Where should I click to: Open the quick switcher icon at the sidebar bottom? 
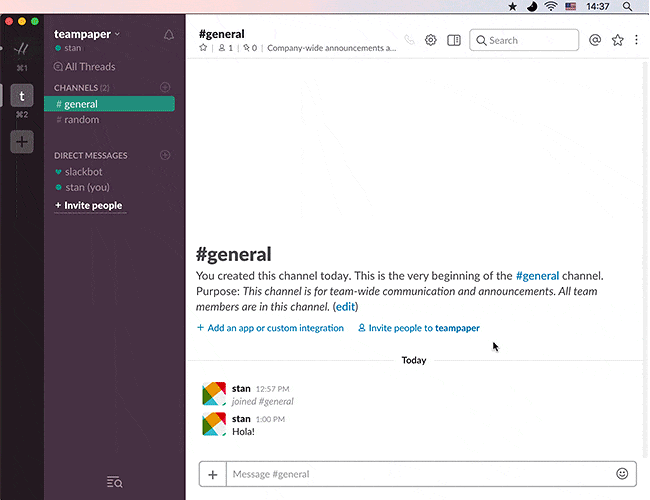[x=114, y=482]
